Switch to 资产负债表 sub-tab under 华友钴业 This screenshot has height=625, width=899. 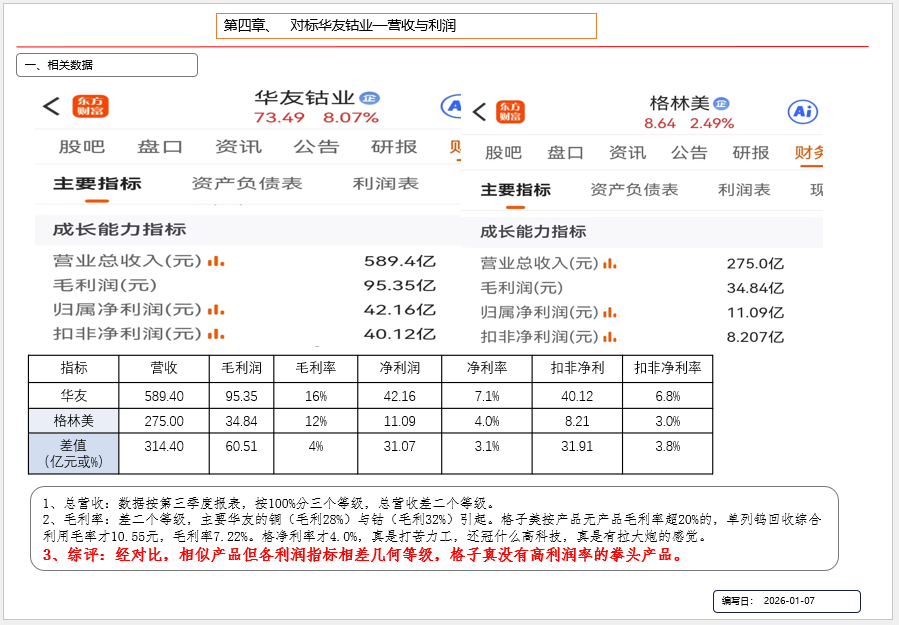tap(247, 183)
